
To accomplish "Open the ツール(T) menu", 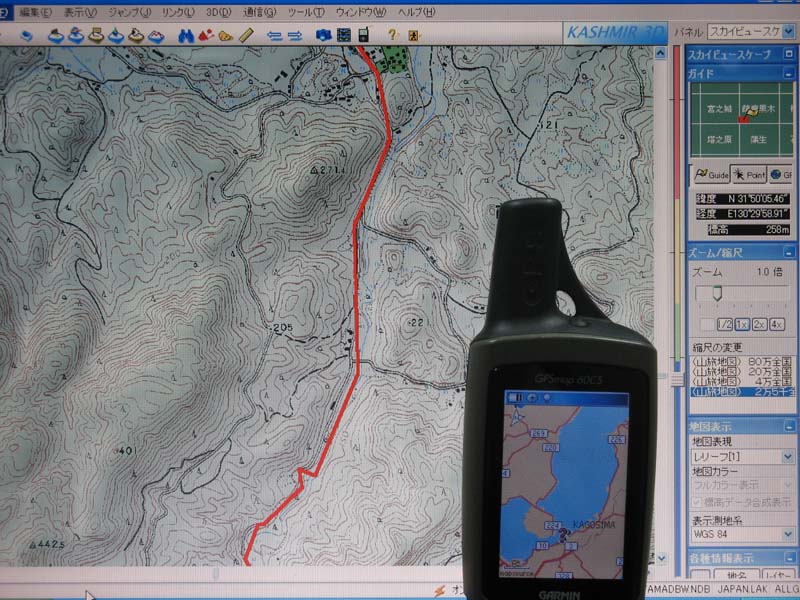I will click(x=305, y=12).
